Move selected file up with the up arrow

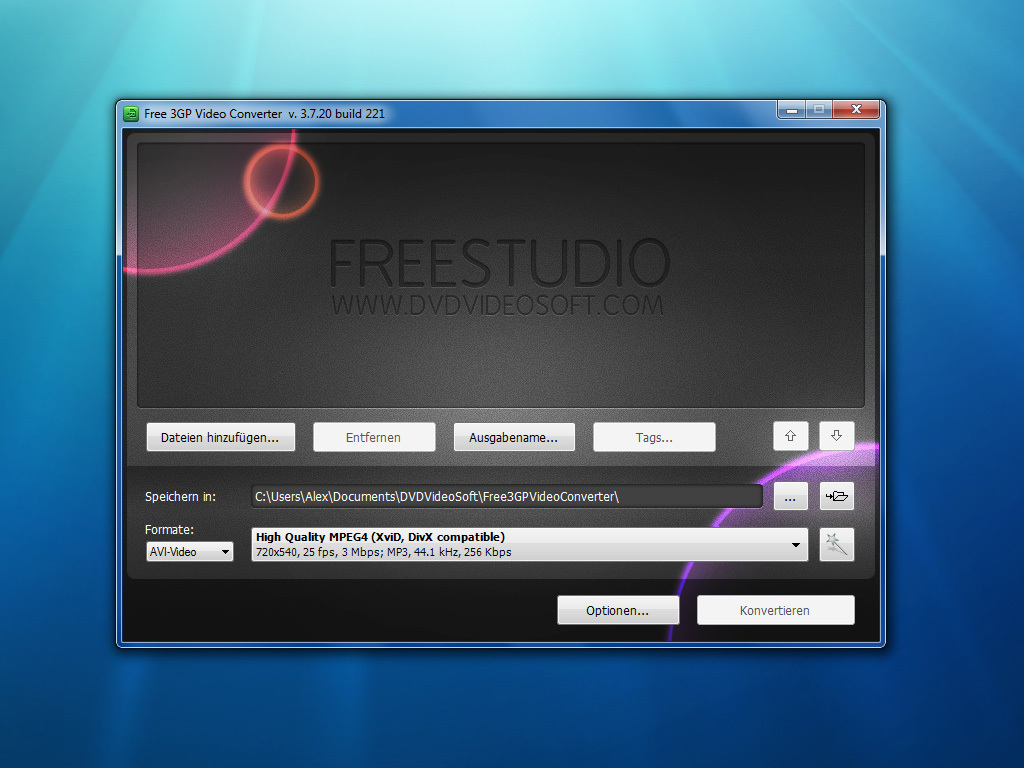click(790, 436)
